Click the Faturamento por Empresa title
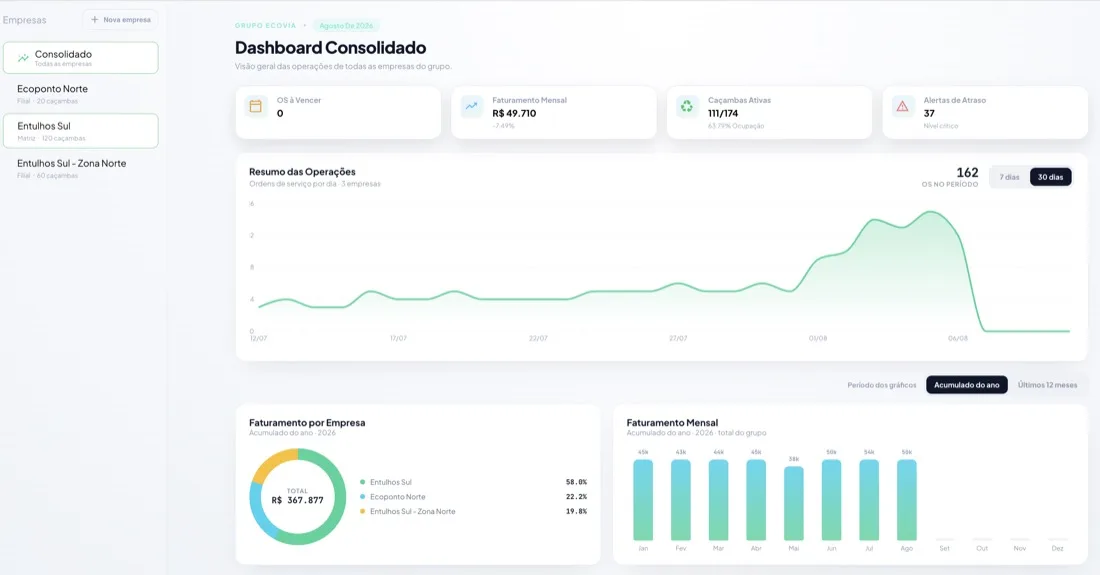 307,423
